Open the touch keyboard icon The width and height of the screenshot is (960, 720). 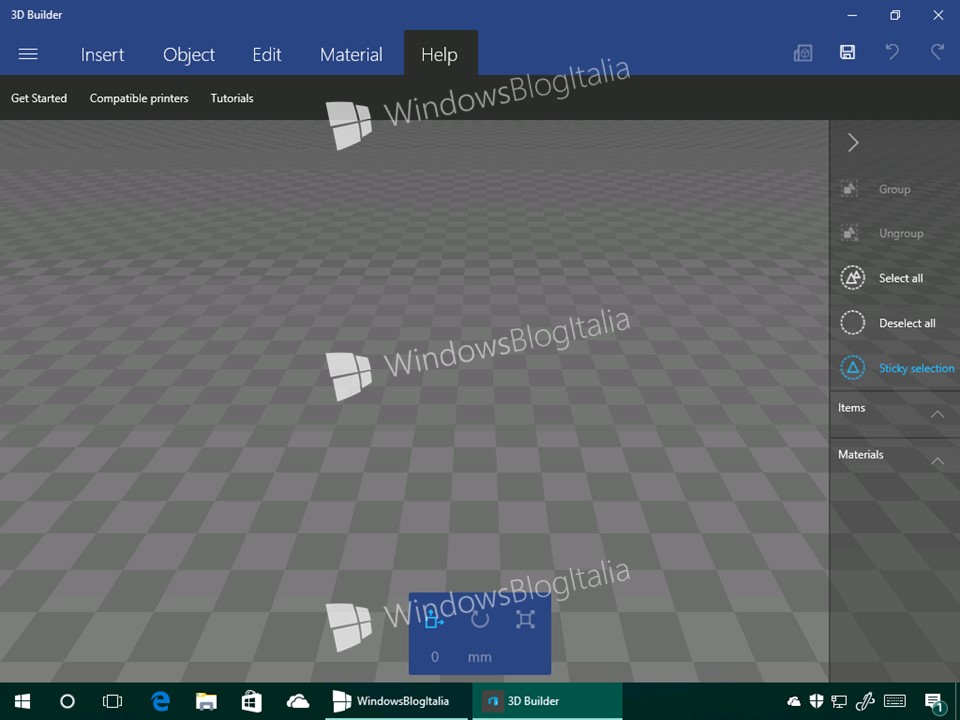pos(895,701)
